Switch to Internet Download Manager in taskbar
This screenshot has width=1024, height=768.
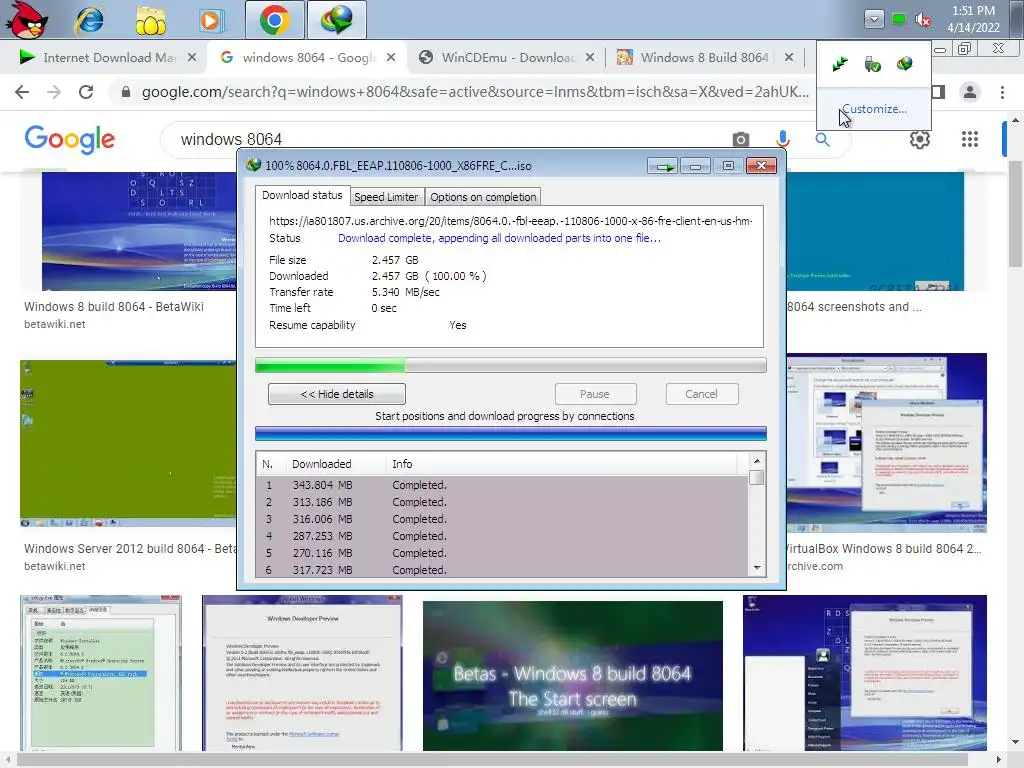pos(336,20)
